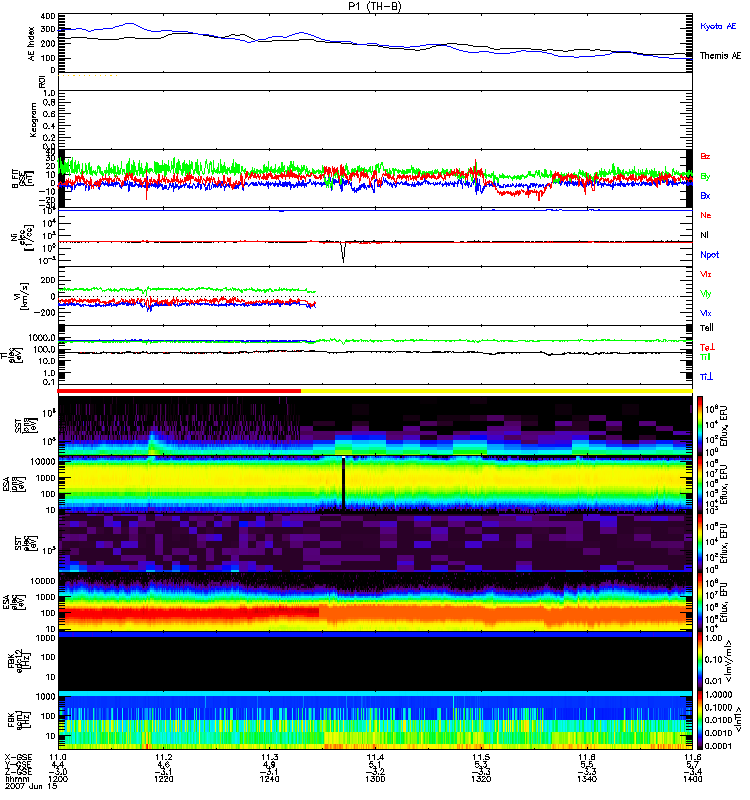
Task: Click the 1400 time tick label
Action: click(x=693, y=779)
